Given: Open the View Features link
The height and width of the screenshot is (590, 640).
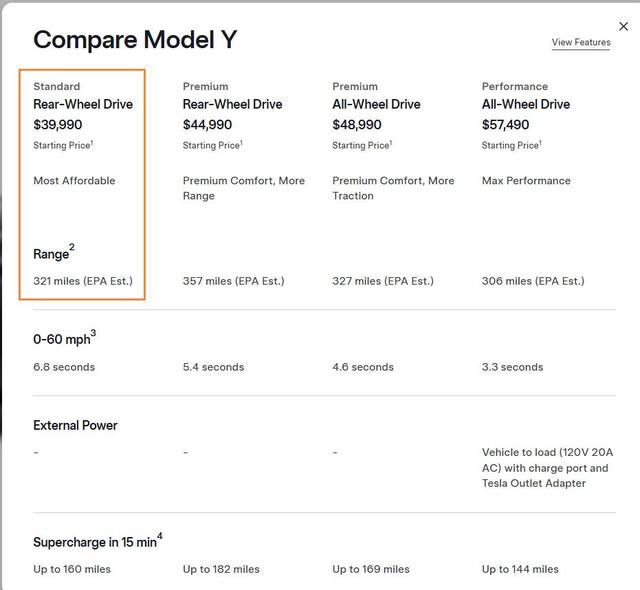Looking at the screenshot, I should [580, 43].
